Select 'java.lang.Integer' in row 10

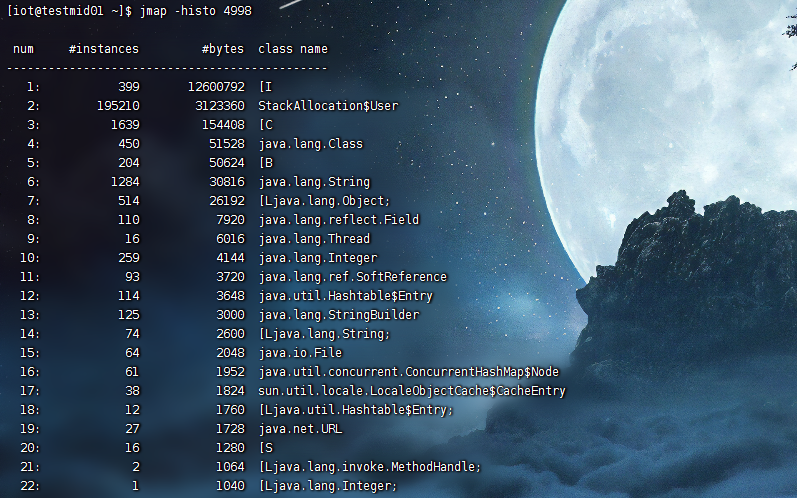click(x=318, y=258)
